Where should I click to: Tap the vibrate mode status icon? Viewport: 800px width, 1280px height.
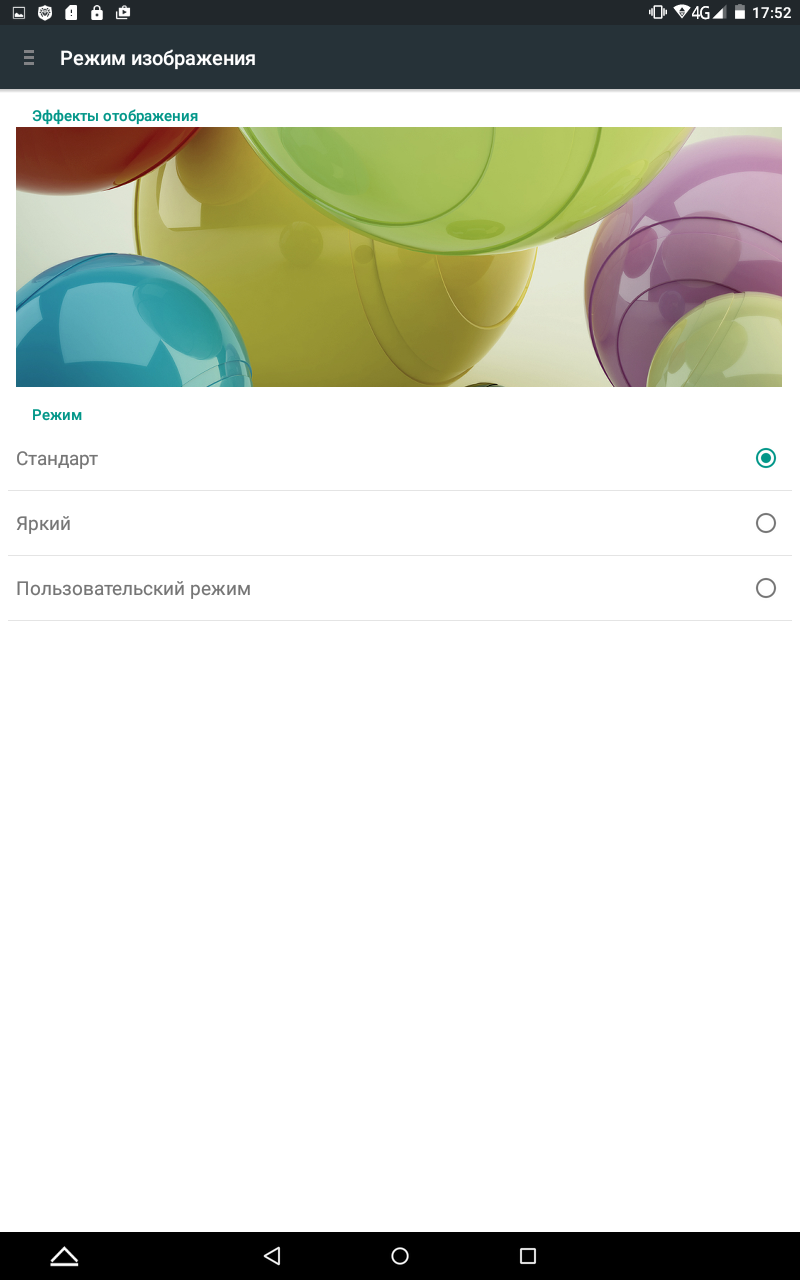click(658, 13)
